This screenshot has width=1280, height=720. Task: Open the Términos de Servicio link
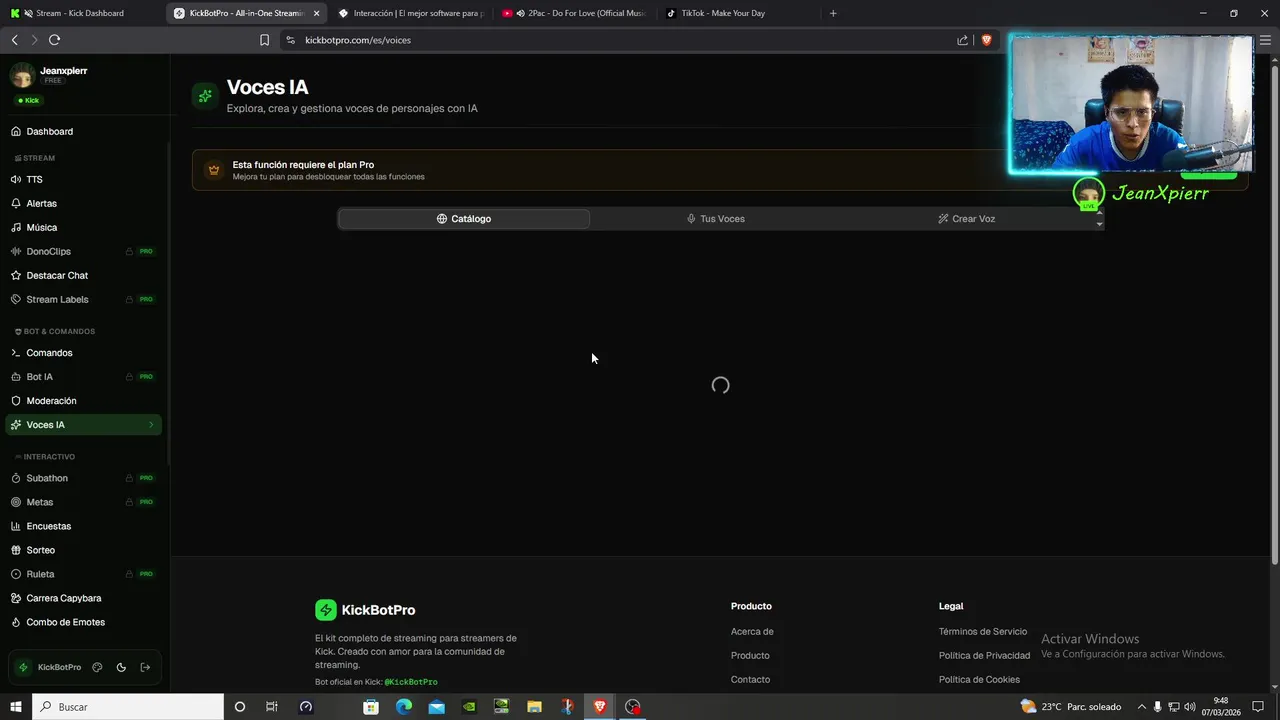click(983, 632)
